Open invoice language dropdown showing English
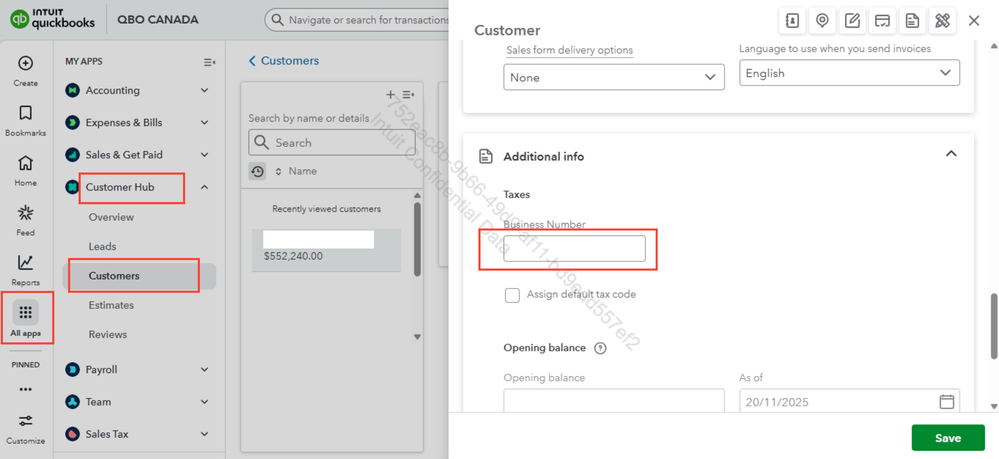999x459 pixels. pos(849,73)
